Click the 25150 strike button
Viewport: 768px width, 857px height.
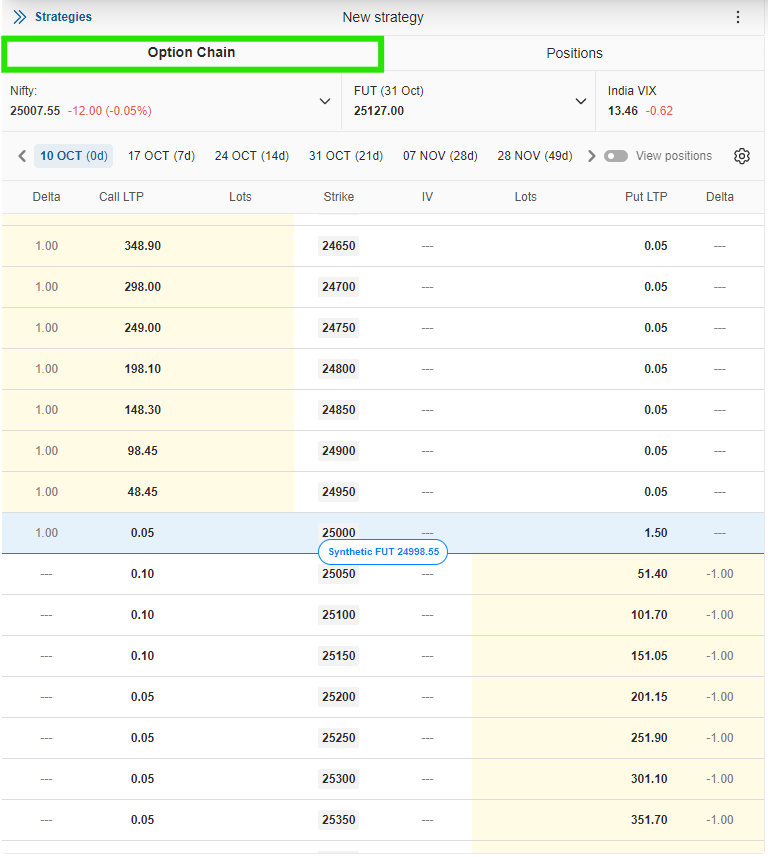pyautogui.click(x=338, y=656)
